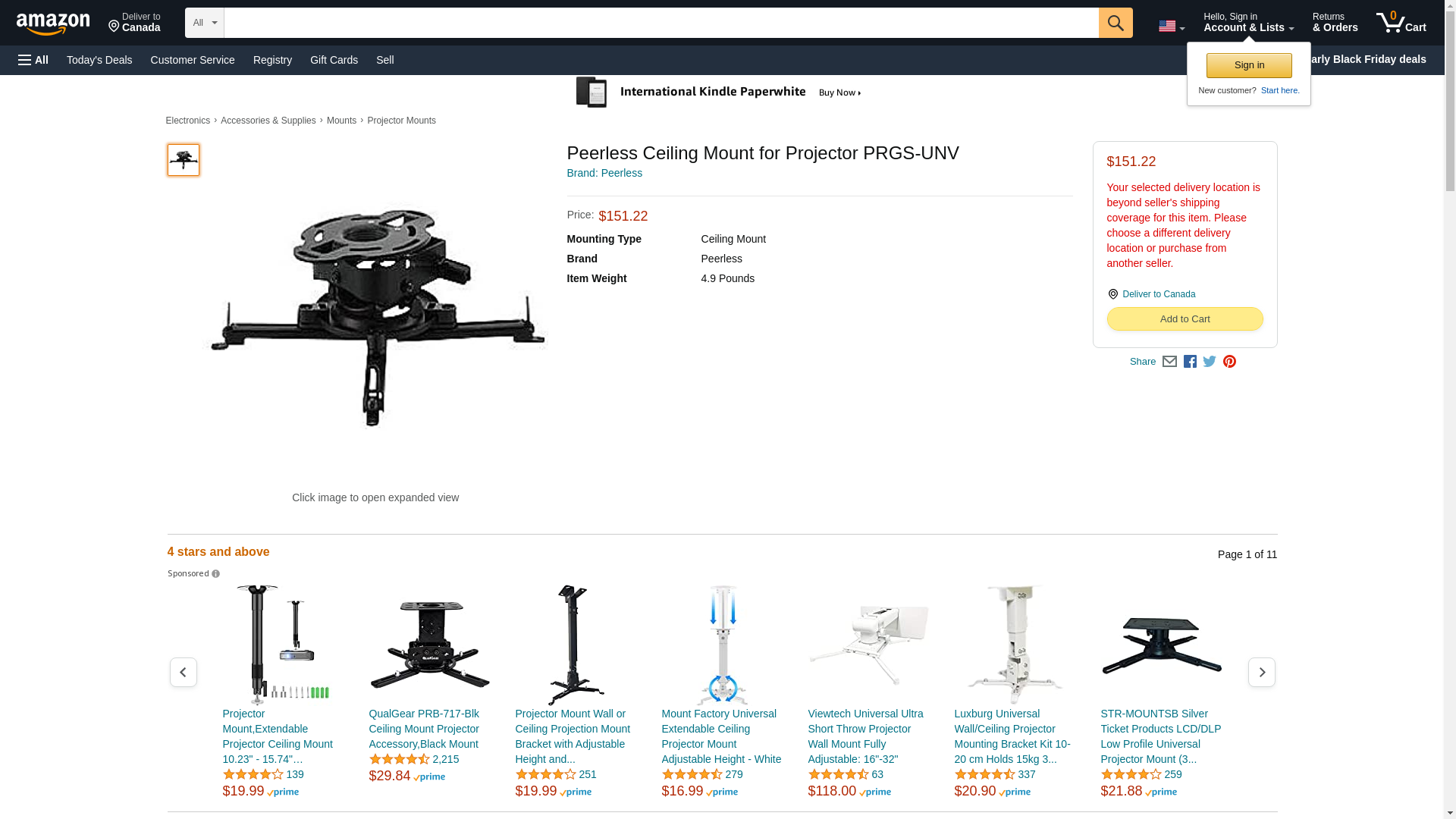1456x819 pixels.
Task: Expand Account & Lists menu
Action: click(1248, 23)
